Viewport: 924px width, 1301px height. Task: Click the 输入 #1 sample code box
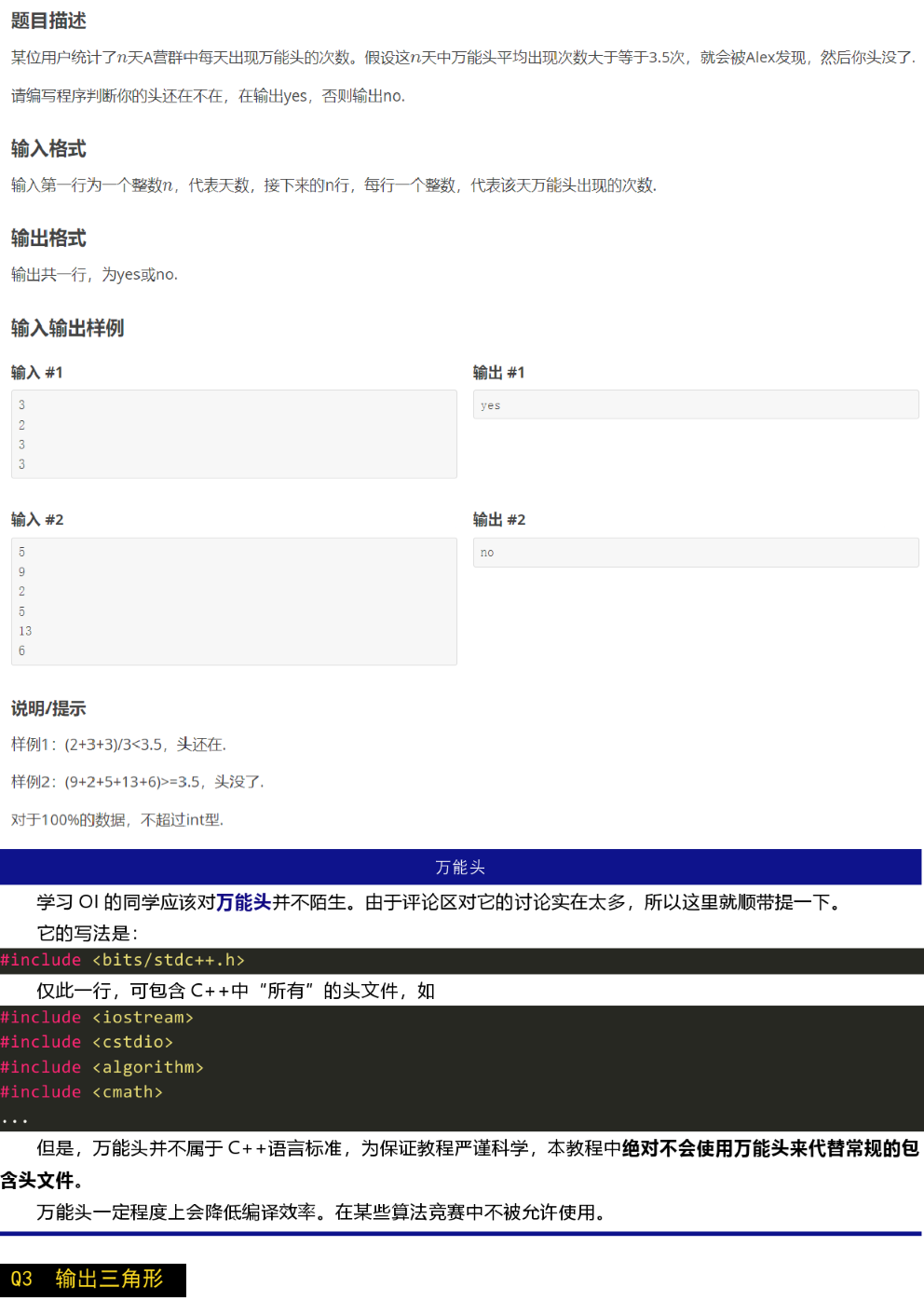234,434
